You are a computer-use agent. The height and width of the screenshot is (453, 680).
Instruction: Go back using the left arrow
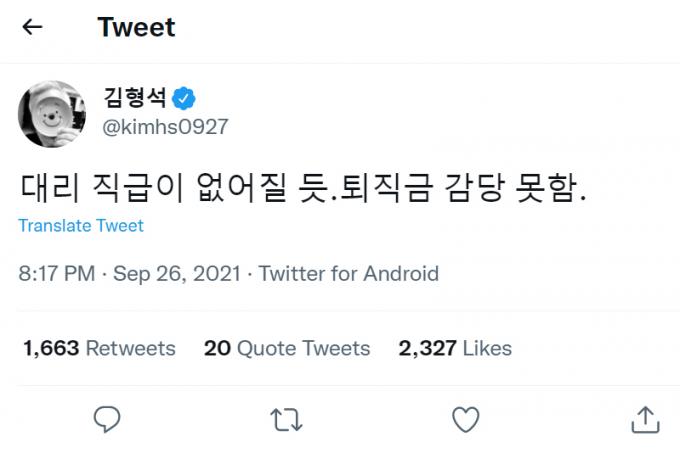click(32, 27)
